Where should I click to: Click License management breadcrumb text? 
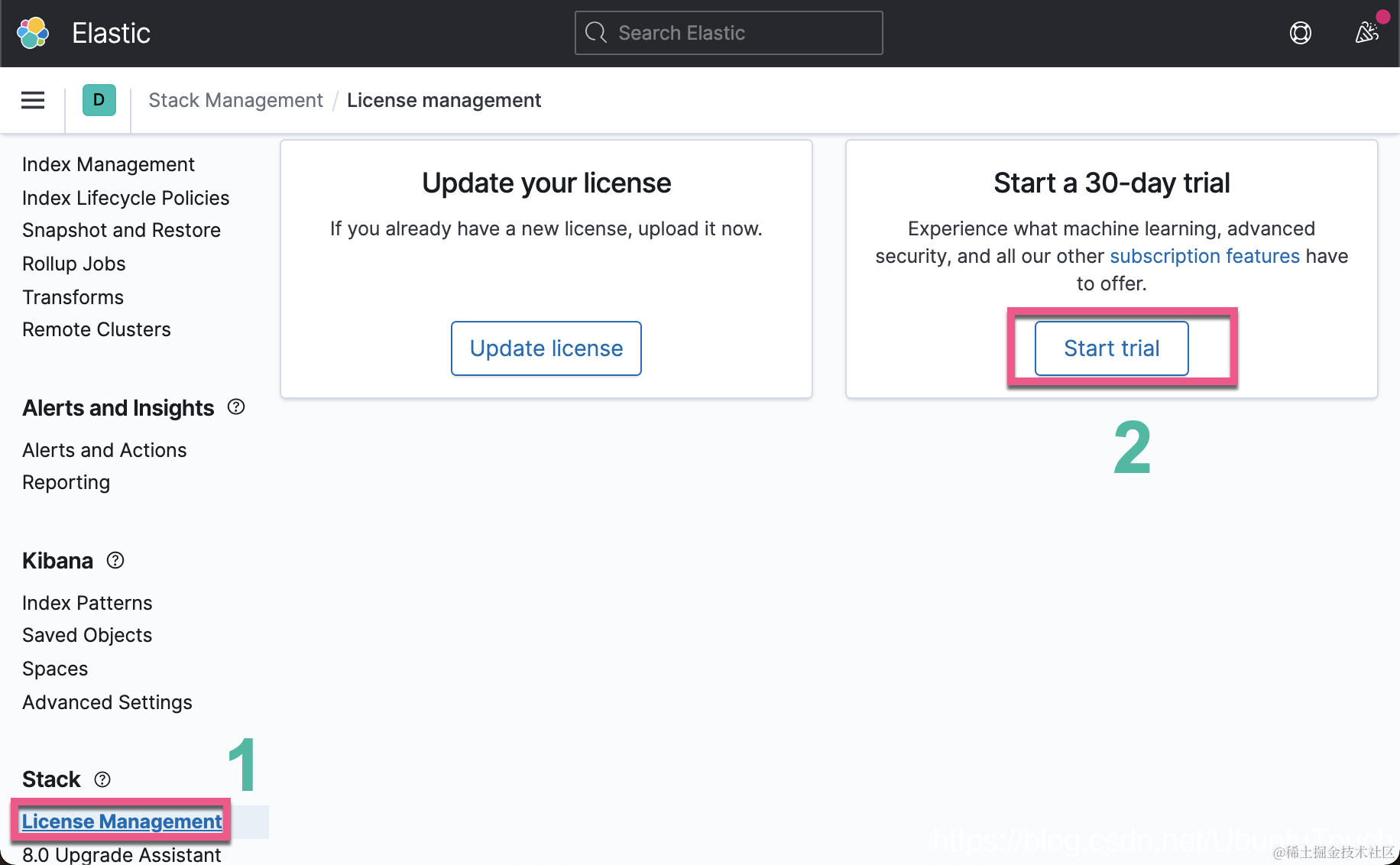point(444,100)
